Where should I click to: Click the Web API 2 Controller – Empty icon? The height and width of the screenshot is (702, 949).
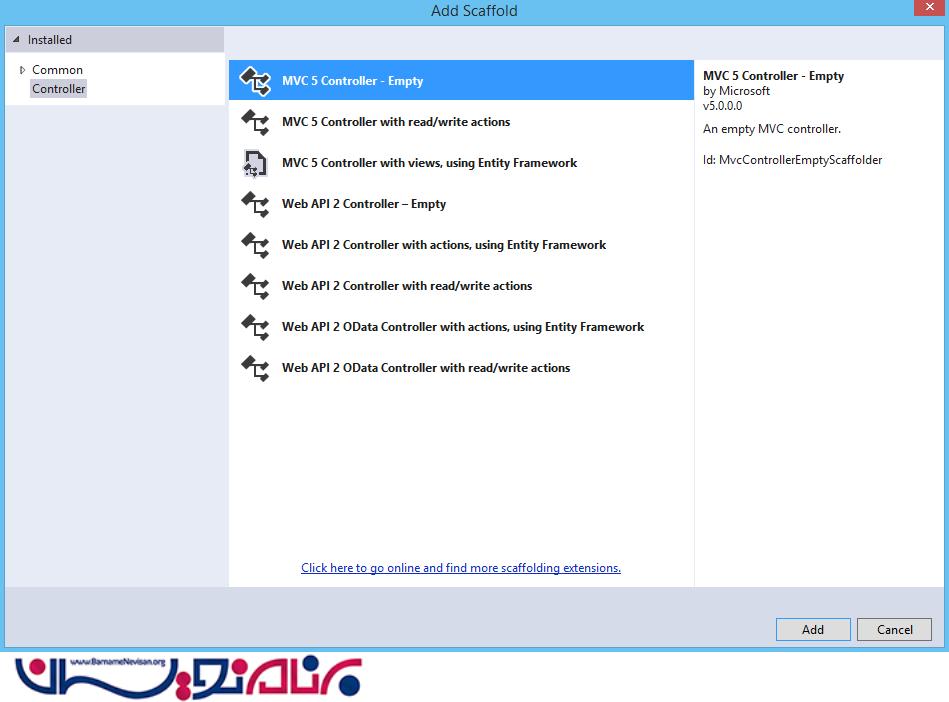(255, 205)
